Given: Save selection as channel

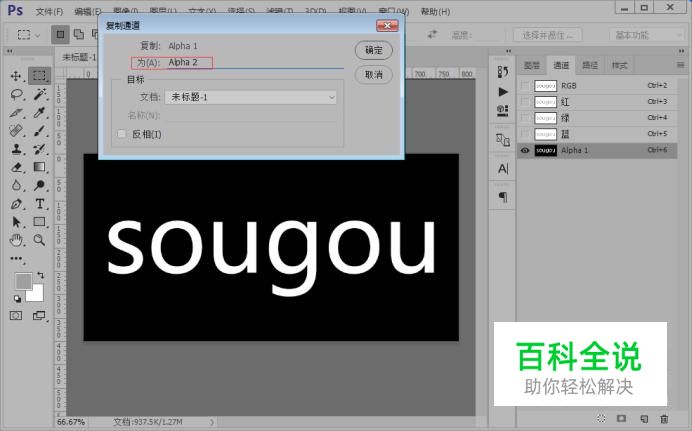Looking at the screenshot, I should click(x=621, y=418).
